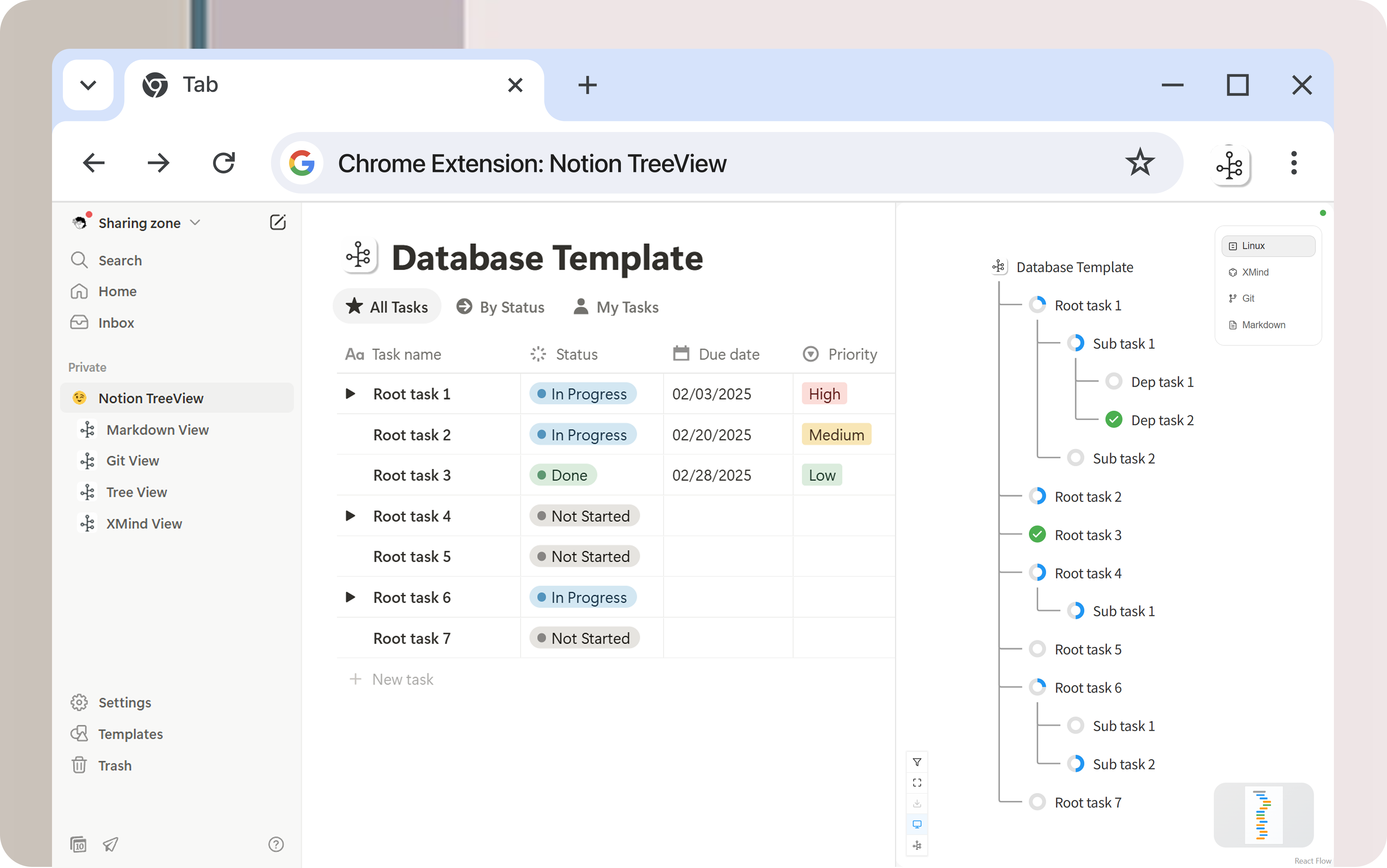This screenshot has height=868, width=1387.
Task: Toggle Dep task 2 green check status circle
Action: click(x=1114, y=420)
